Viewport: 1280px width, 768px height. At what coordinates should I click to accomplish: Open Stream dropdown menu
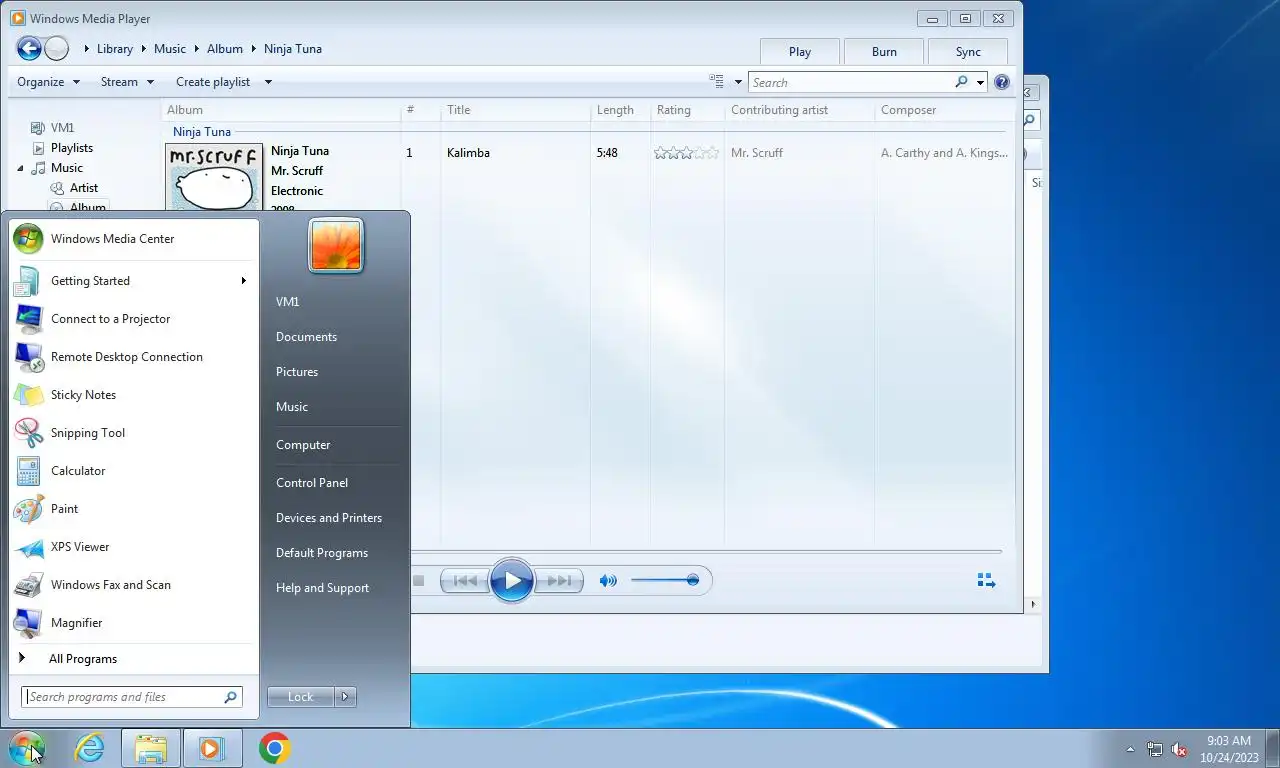[x=127, y=82]
